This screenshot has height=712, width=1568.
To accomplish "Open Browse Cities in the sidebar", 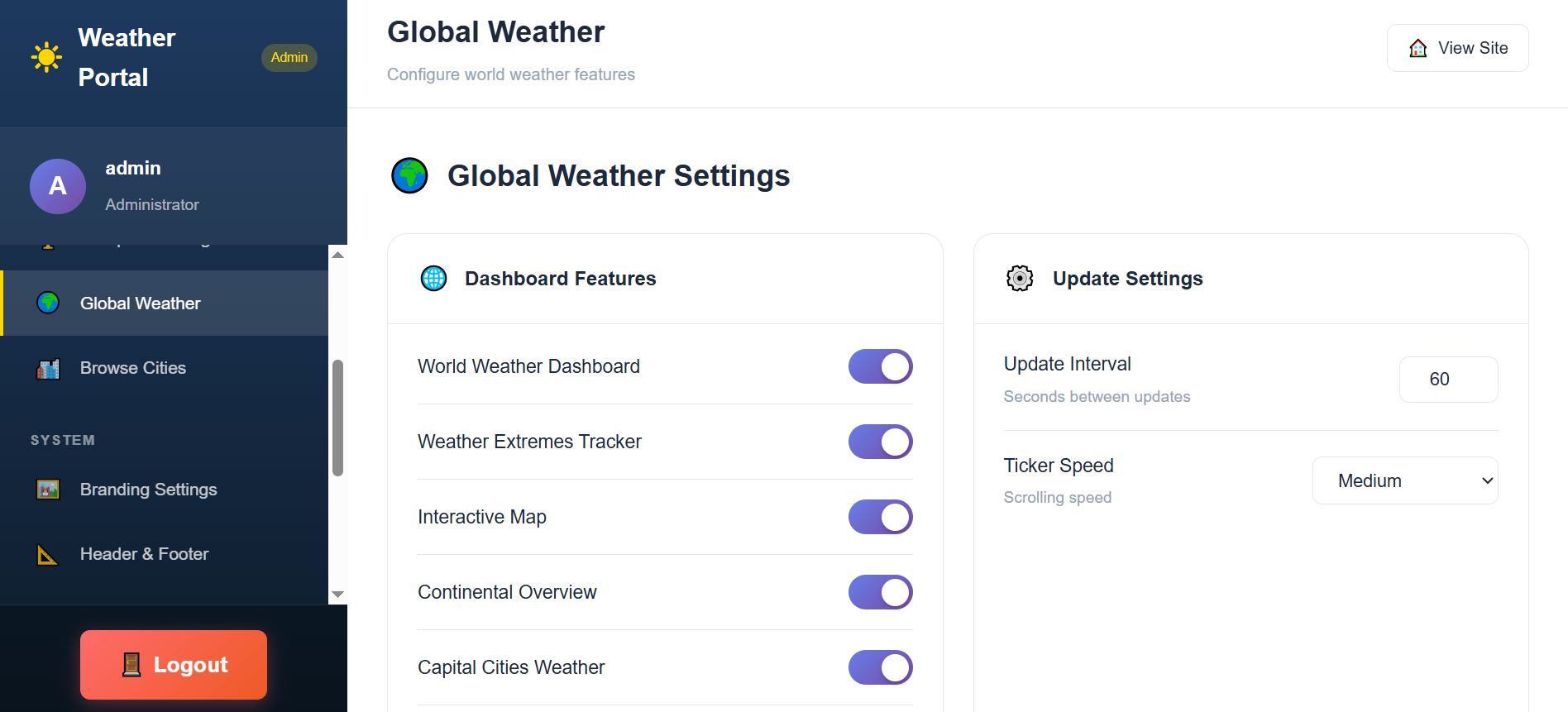I will pos(133,368).
